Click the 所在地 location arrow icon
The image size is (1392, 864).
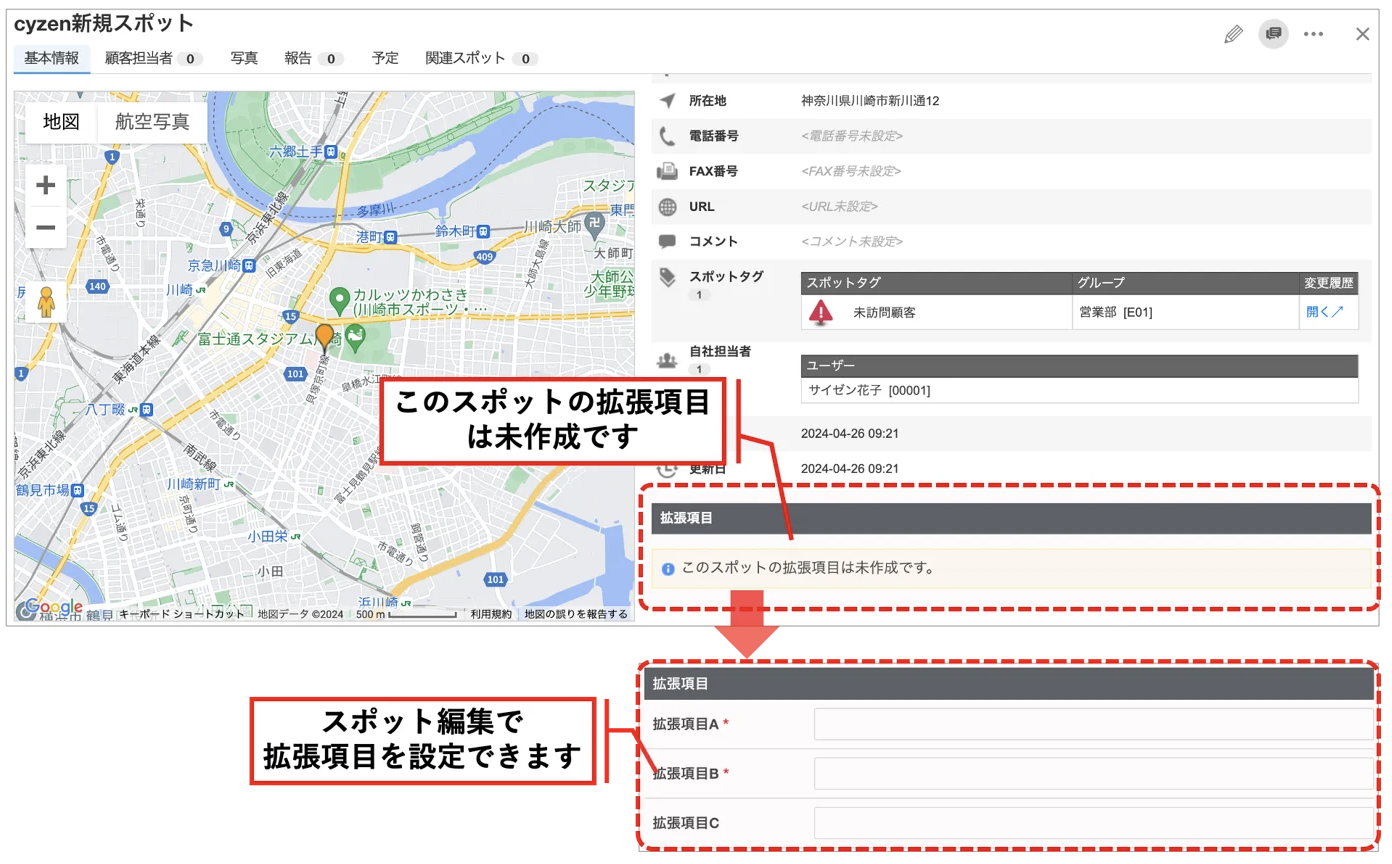[668, 100]
